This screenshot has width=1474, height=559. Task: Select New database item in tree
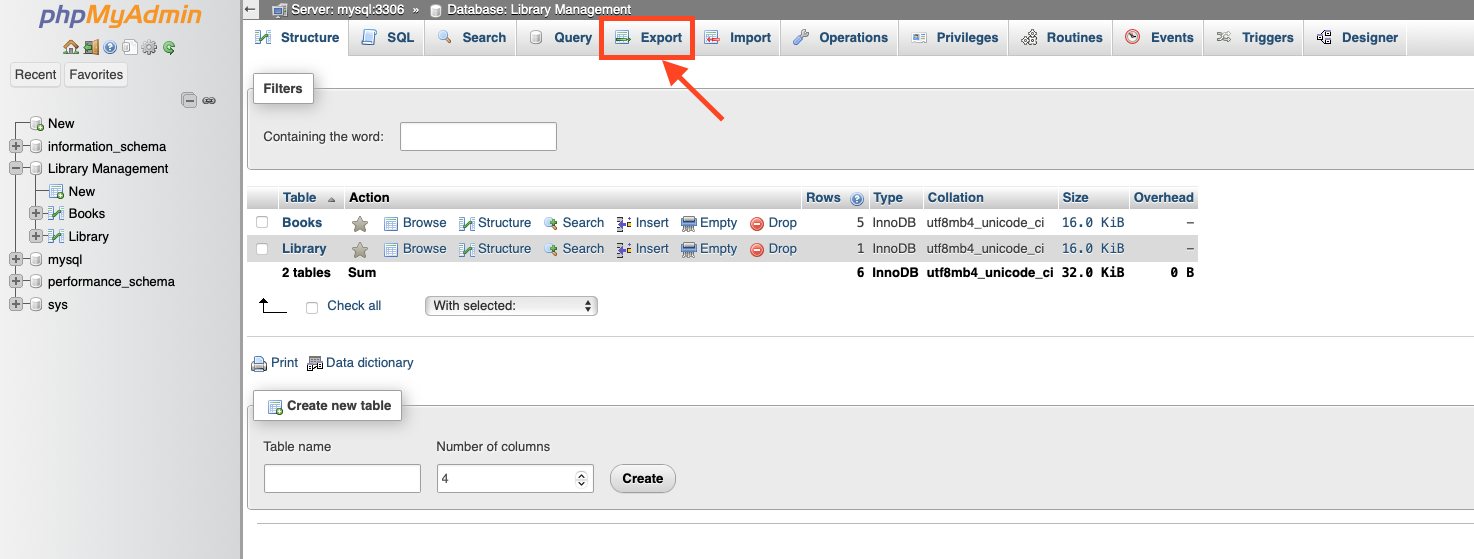coord(61,124)
